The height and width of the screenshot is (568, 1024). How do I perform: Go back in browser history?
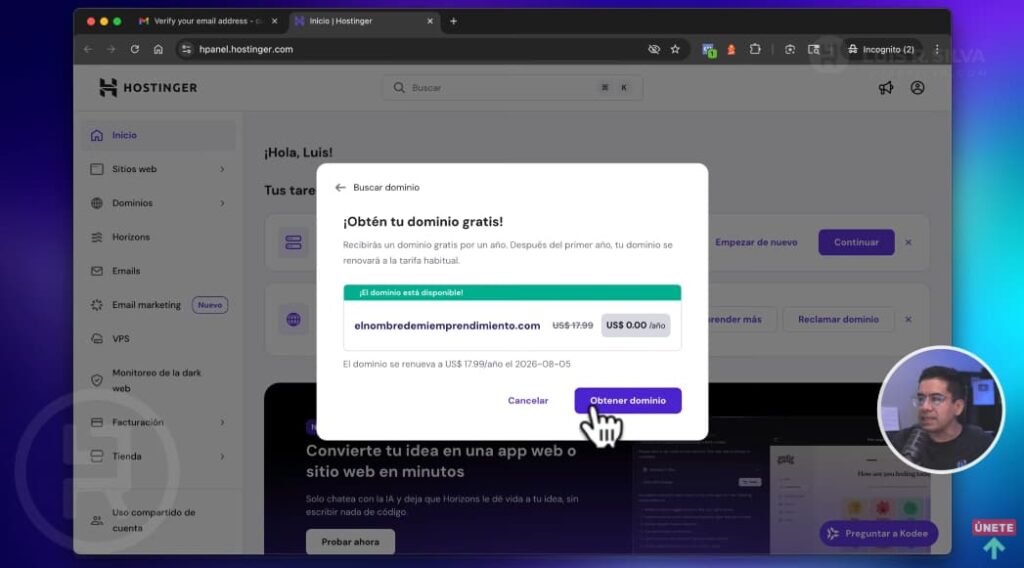88,49
